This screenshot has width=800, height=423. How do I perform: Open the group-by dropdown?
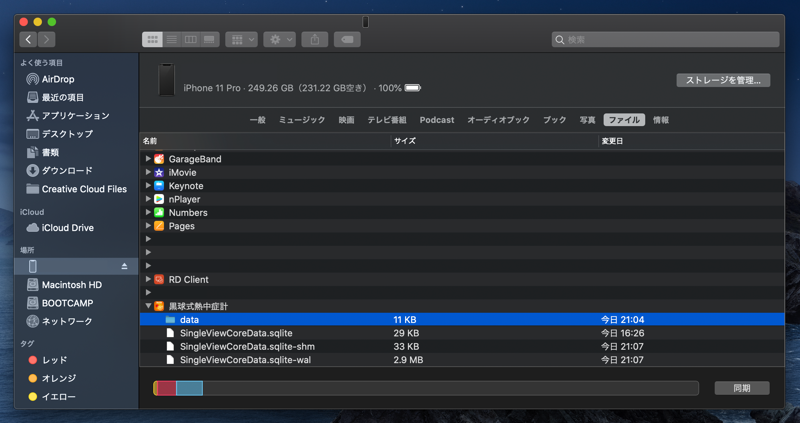[241, 39]
